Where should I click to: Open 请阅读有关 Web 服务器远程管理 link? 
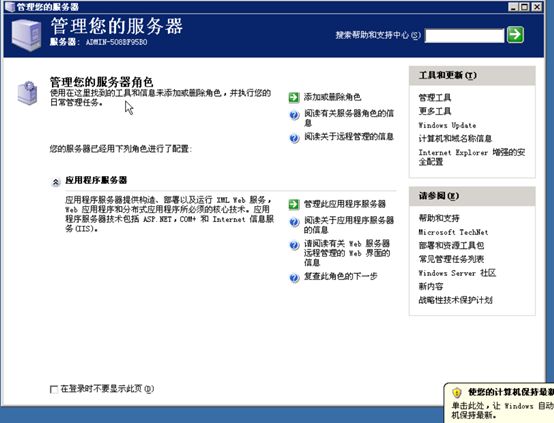click(x=347, y=253)
